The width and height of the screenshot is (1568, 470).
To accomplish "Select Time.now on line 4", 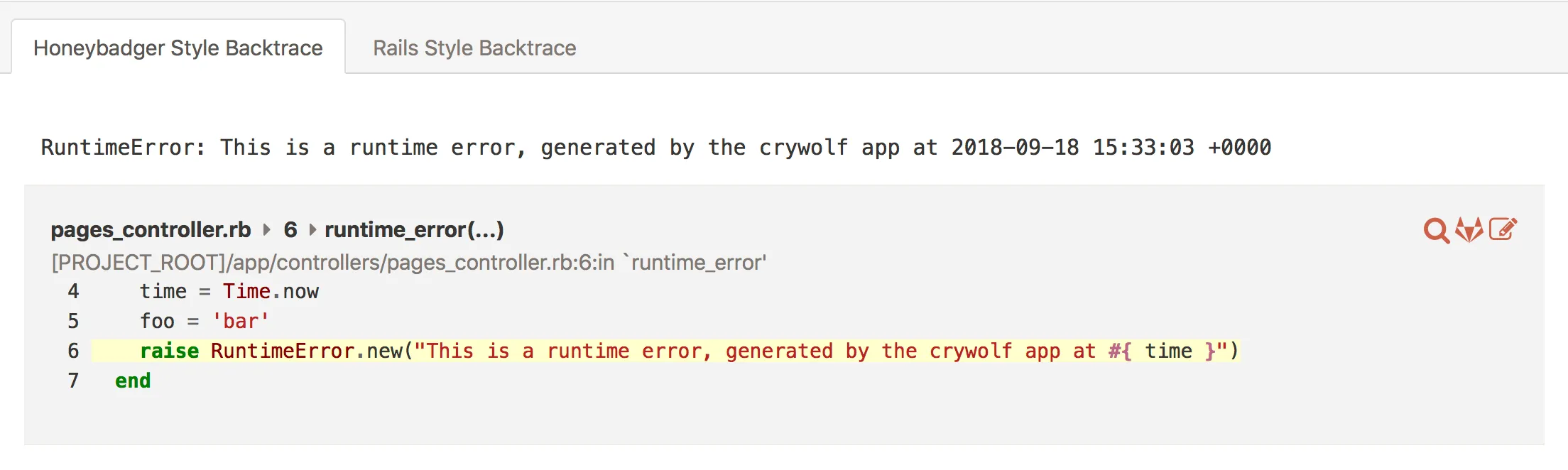I will (271, 291).
